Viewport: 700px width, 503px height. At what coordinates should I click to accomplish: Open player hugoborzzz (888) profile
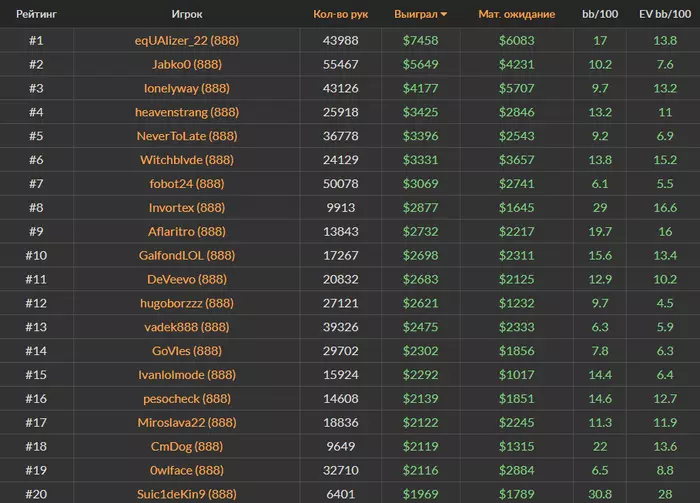coord(187,303)
